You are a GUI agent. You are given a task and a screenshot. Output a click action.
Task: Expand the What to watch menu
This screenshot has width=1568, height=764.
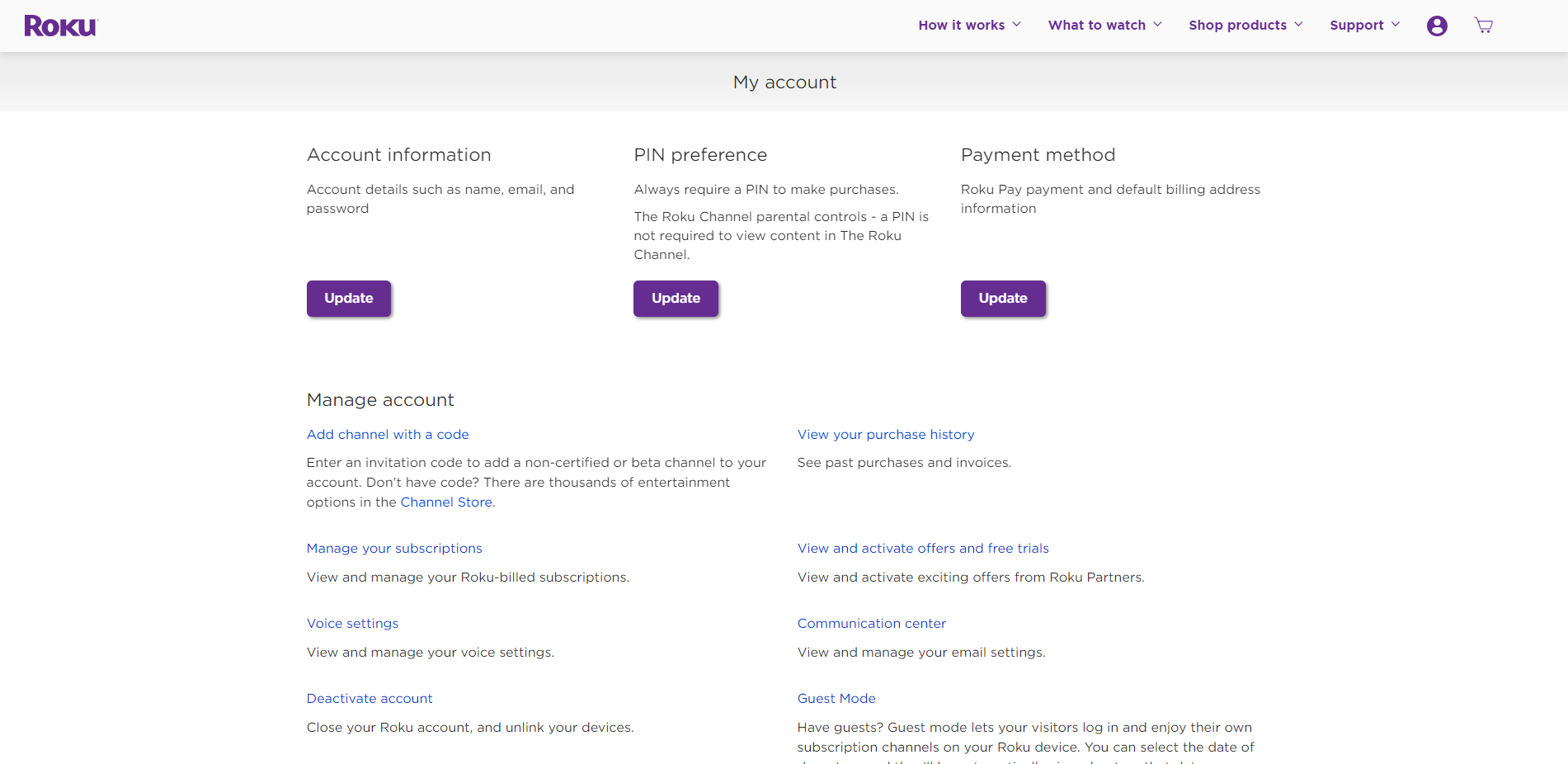click(x=1104, y=25)
